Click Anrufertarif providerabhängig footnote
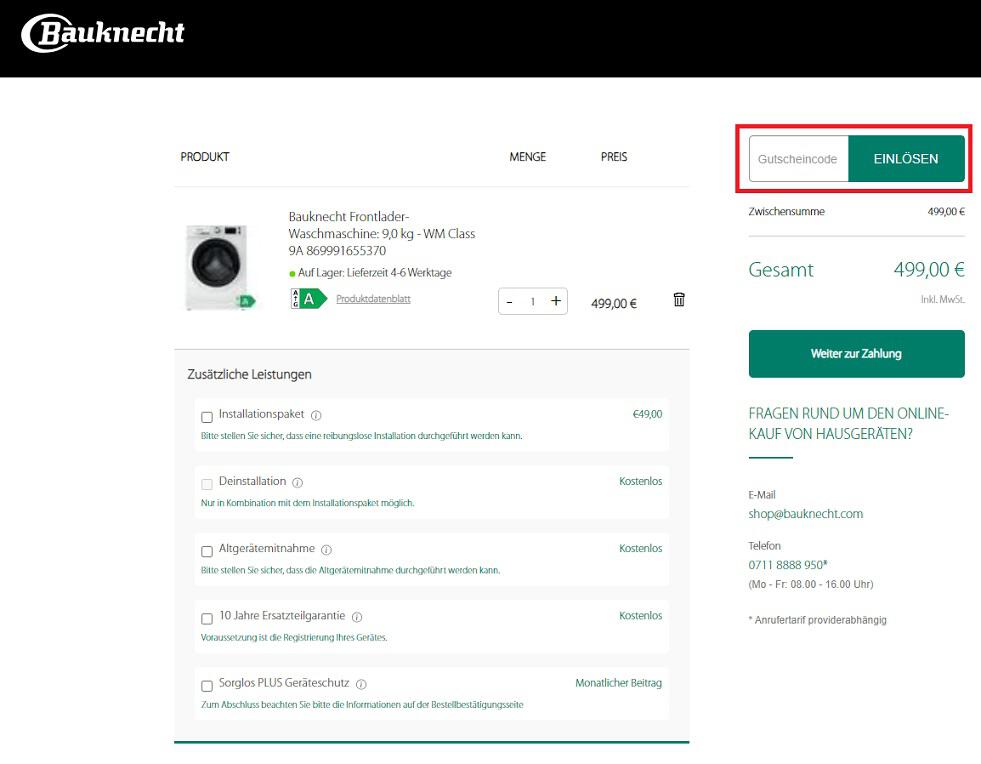Screen dimensions: 981x764 [x=818, y=620]
